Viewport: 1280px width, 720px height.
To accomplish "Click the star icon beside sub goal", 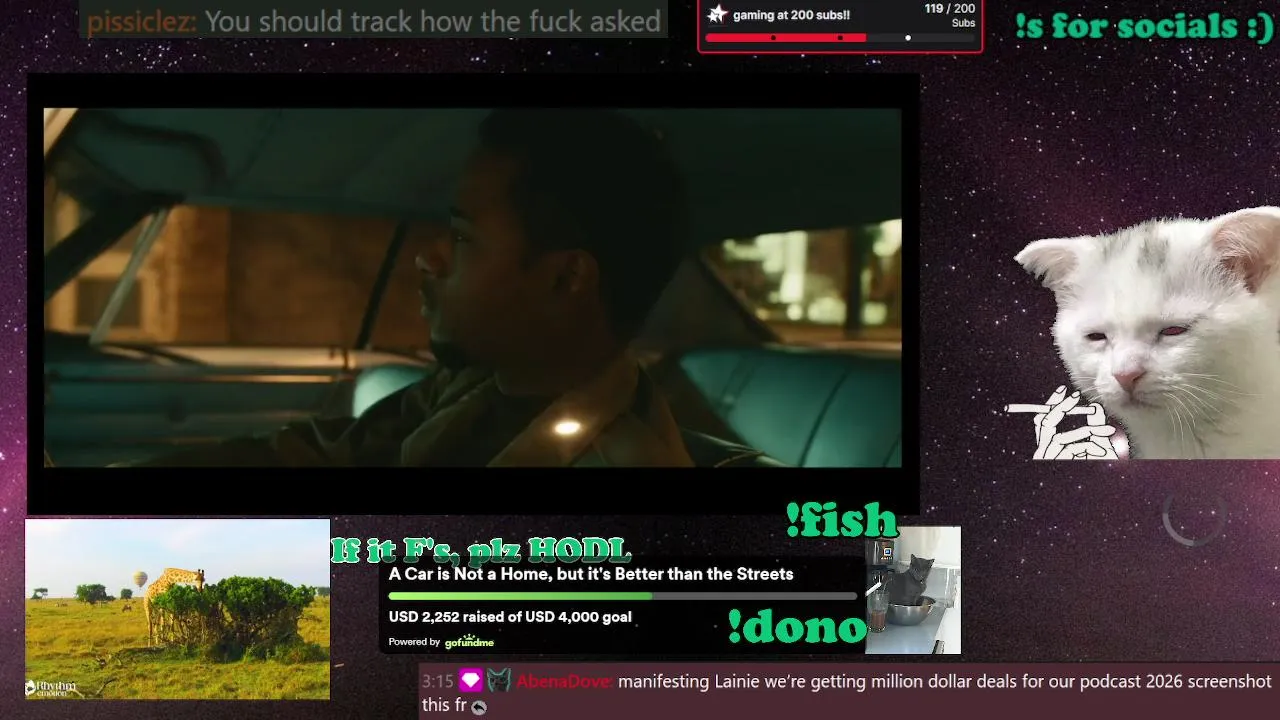I will [x=717, y=14].
